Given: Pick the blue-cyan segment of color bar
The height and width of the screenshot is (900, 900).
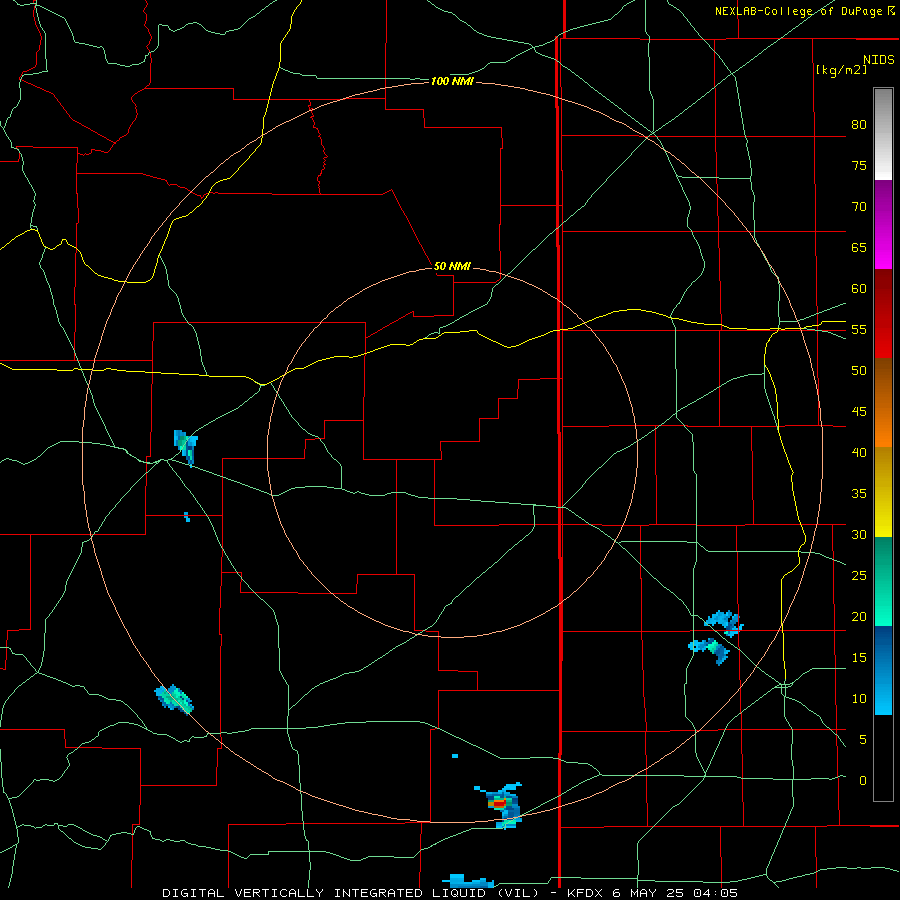Looking at the screenshot, I should point(883,670).
